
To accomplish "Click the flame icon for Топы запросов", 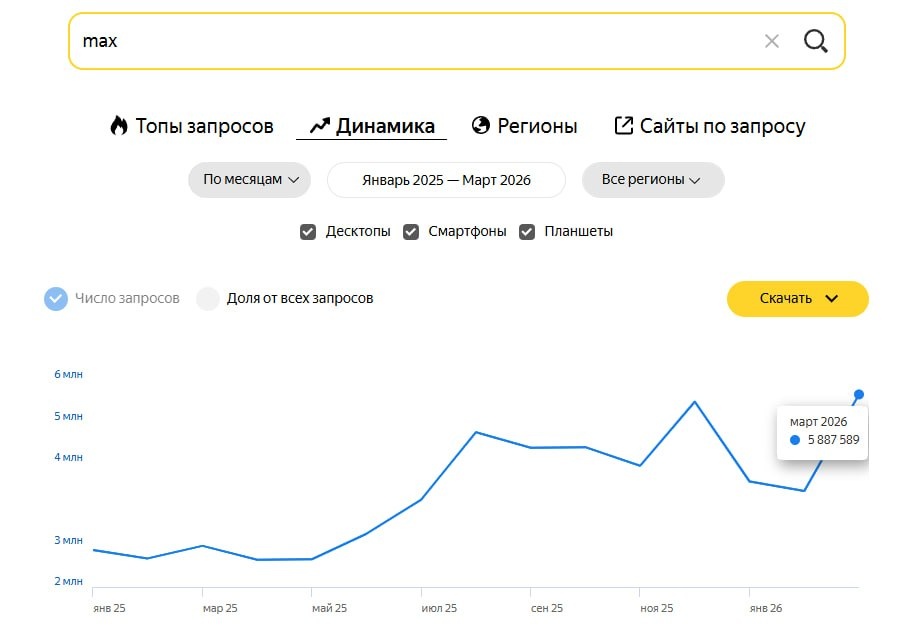I will [x=119, y=126].
